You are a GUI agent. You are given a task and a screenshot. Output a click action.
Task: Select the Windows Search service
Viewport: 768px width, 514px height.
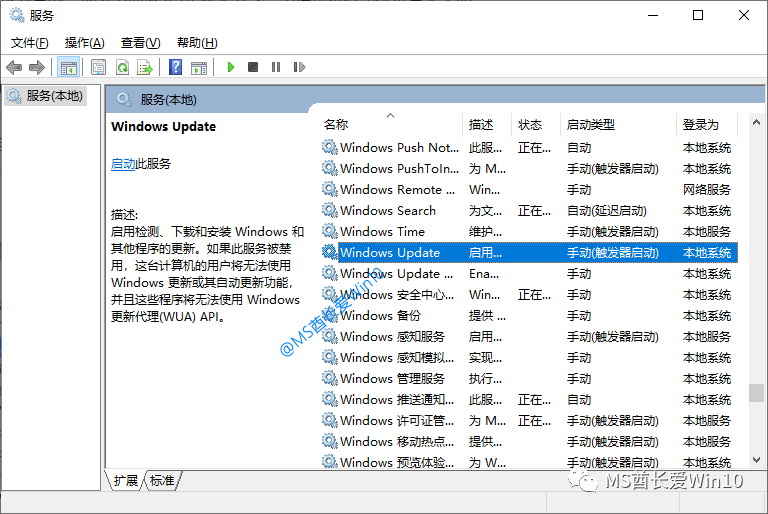(529, 210)
